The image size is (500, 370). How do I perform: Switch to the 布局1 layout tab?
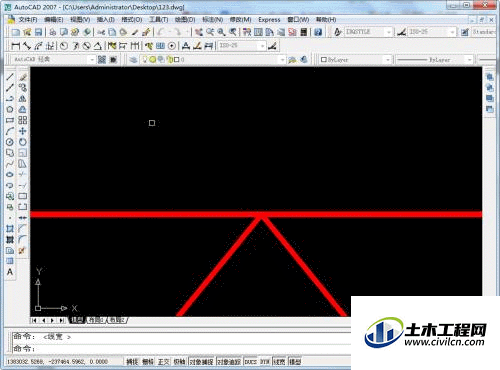coord(97,320)
